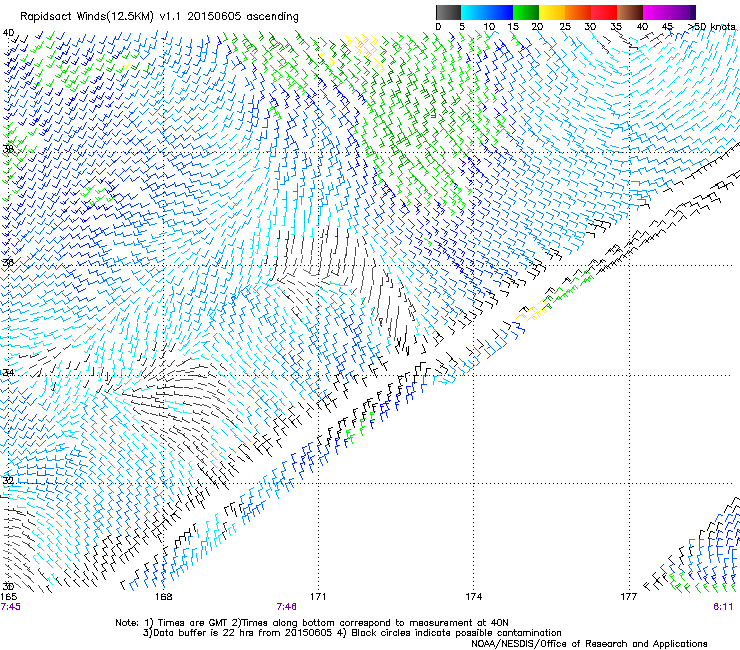Click the '177' longitude label
The width and height of the screenshot is (740, 650).
point(629,597)
